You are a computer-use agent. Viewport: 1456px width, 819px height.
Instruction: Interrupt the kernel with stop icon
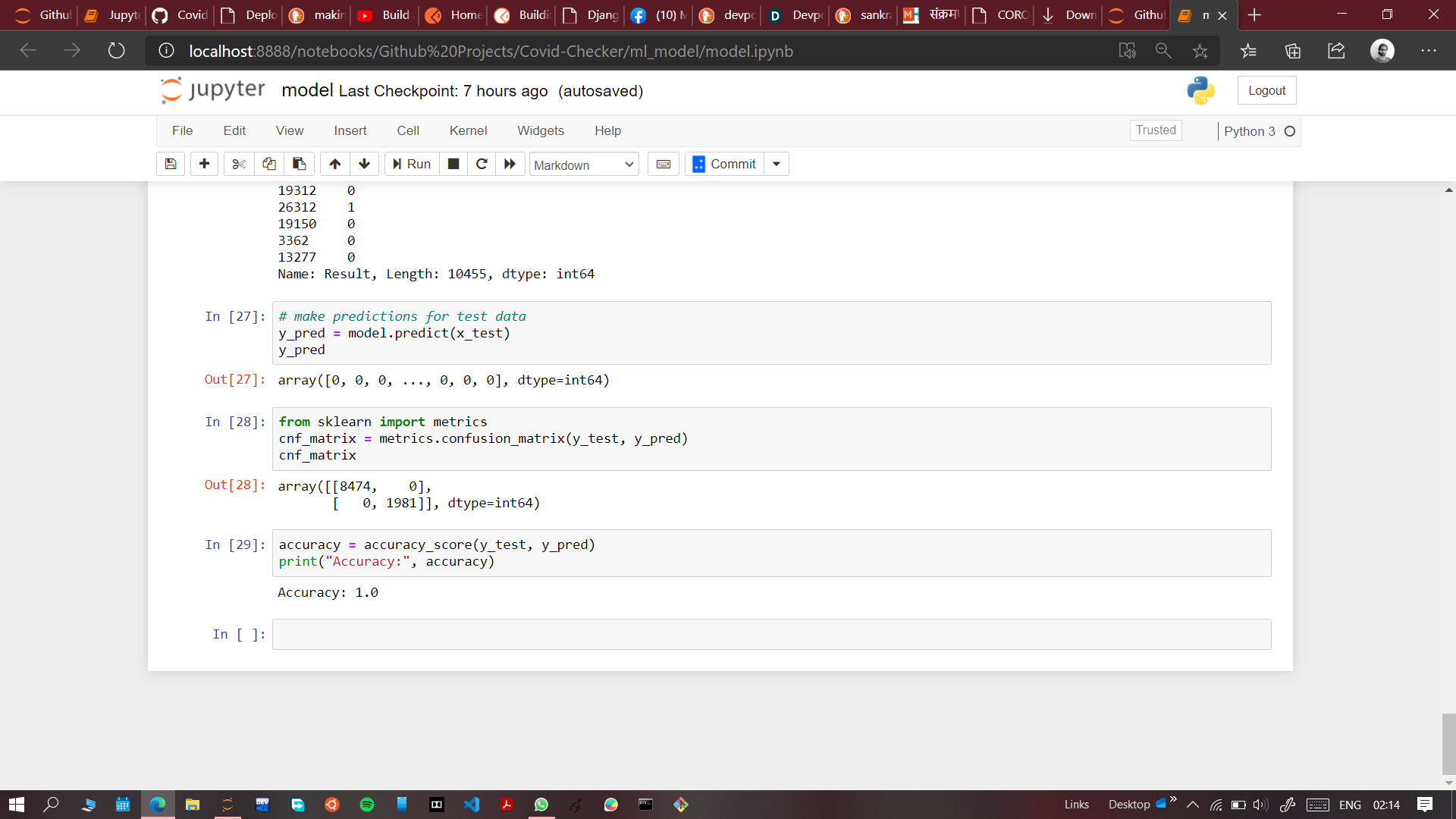(x=453, y=164)
